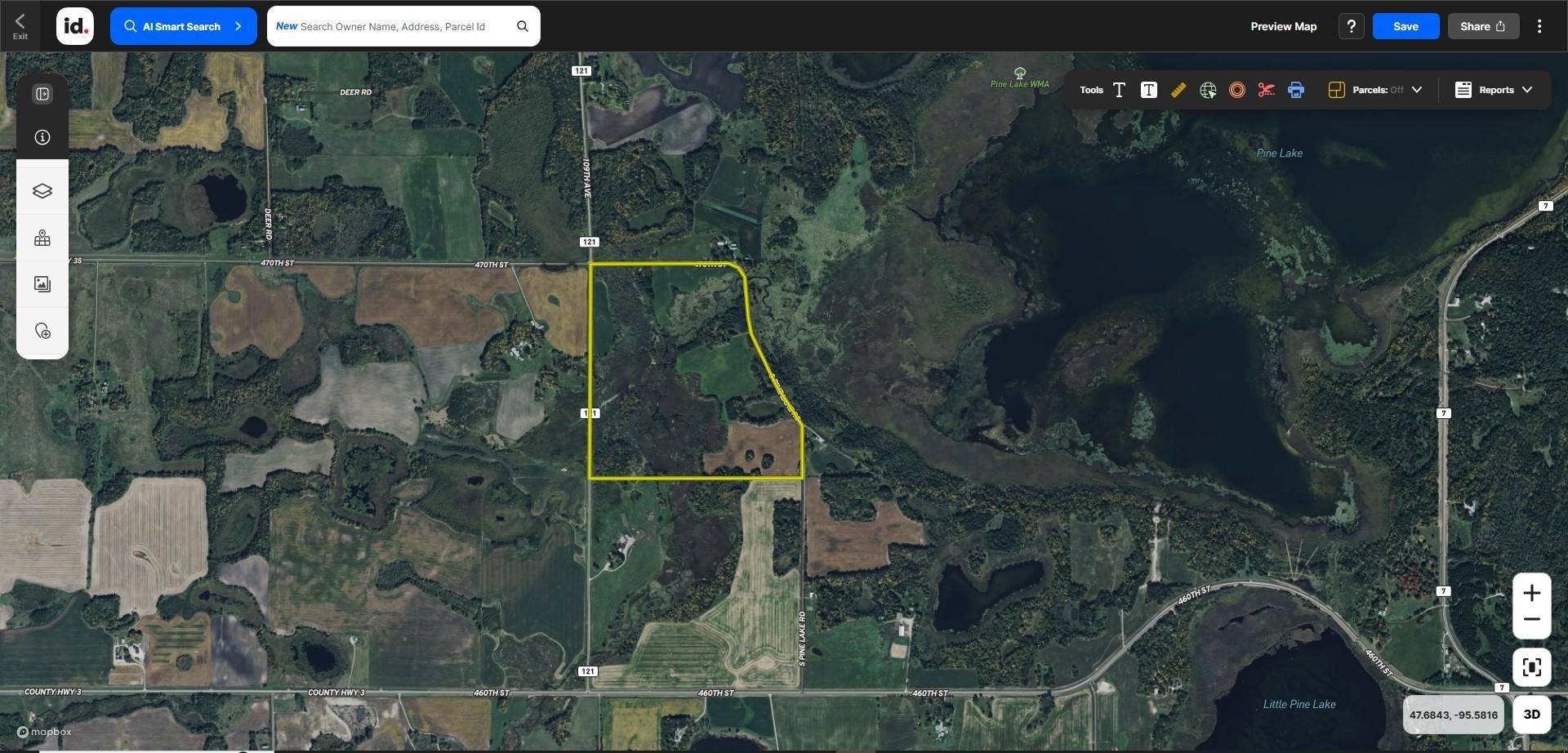Open the info panel icon
This screenshot has width=1568, height=753.
tap(42, 137)
